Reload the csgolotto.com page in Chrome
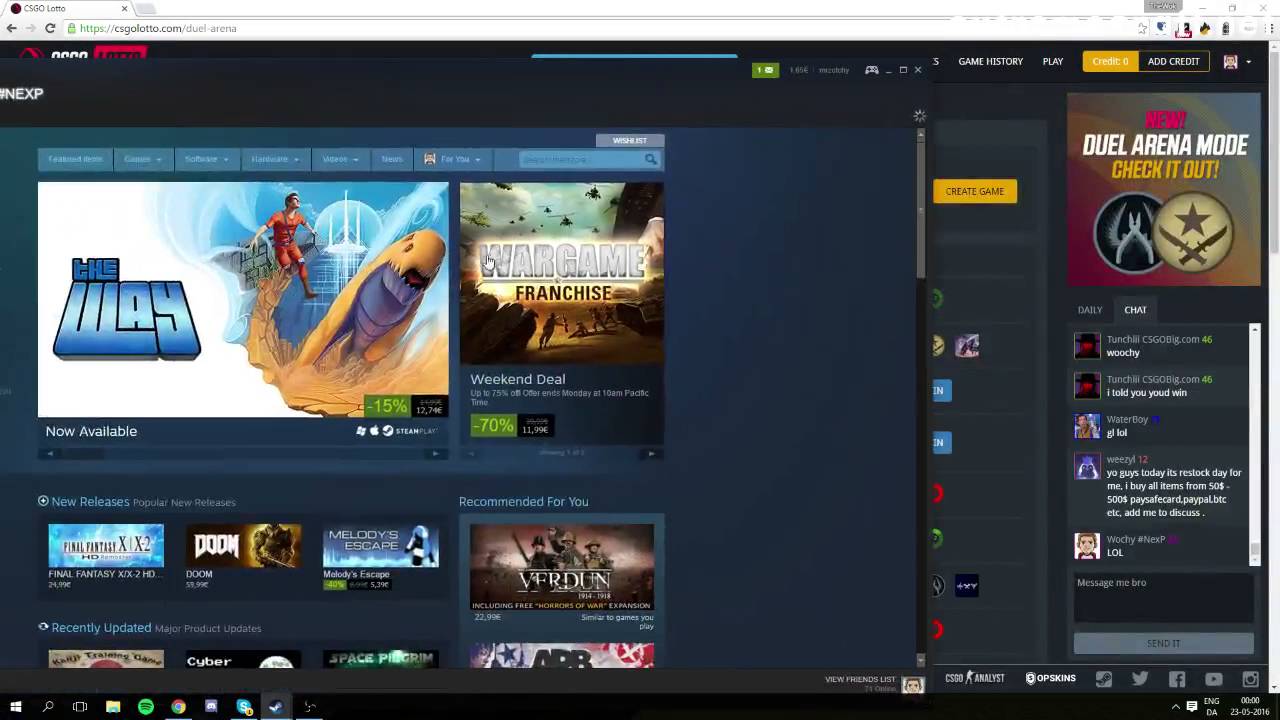This screenshot has height=720, width=1280. (49, 28)
